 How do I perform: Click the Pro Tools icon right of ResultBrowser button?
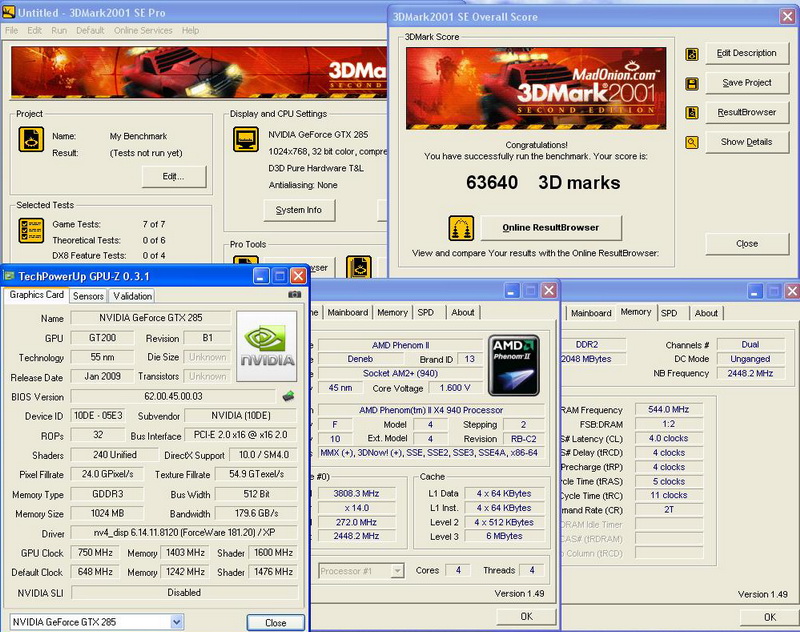[359, 266]
